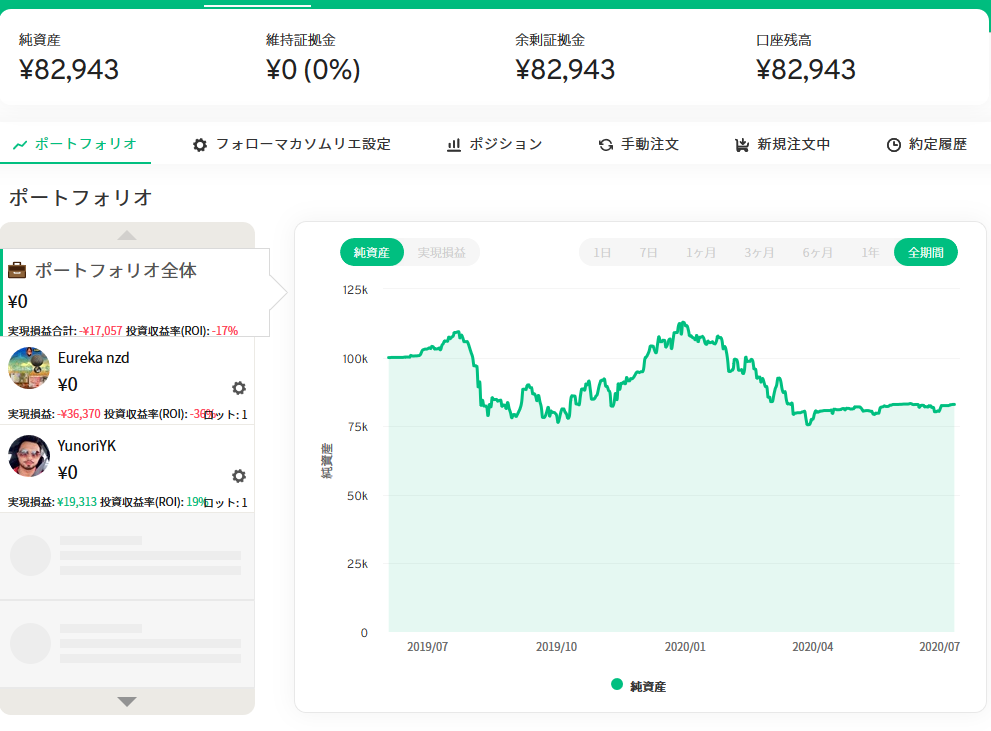Go to フォローマカソムリエ設定 tab
This screenshot has height=731, width=991.
tap(291, 145)
